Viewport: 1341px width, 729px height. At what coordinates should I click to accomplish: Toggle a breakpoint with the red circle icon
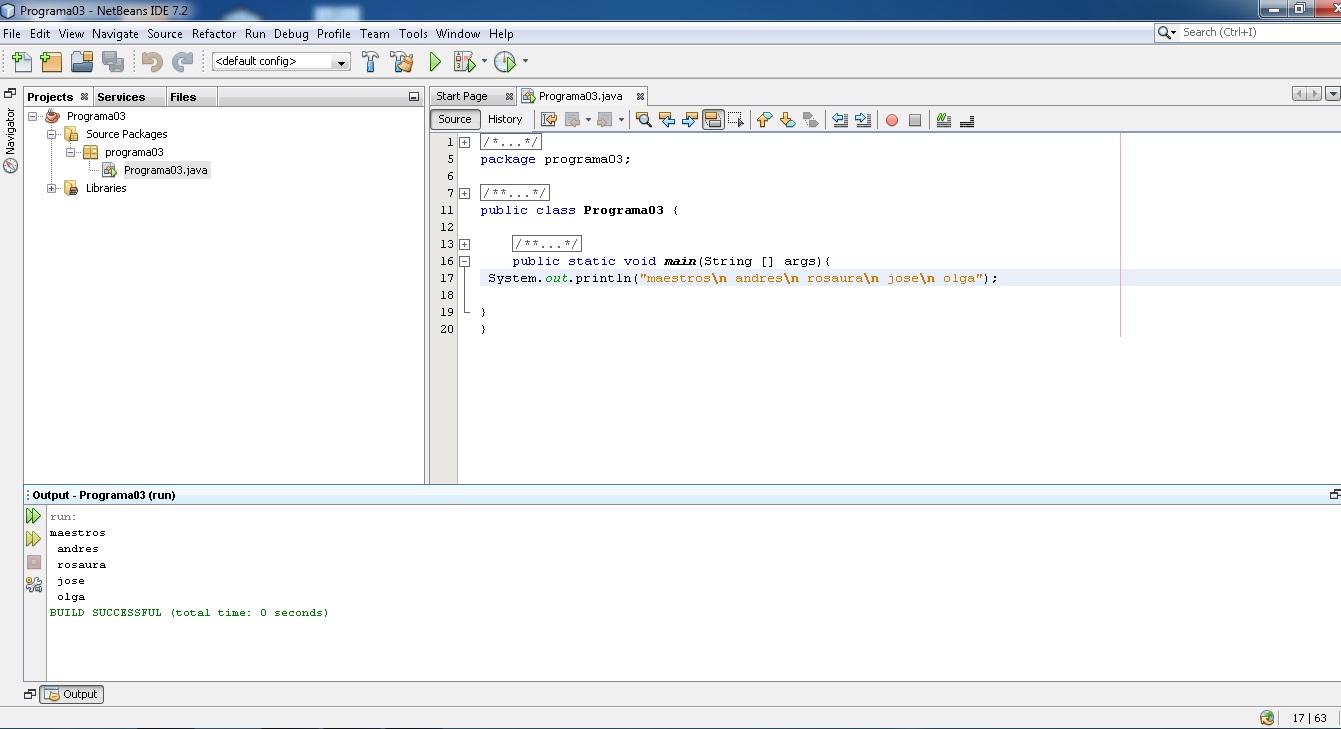tap(890, 119)
